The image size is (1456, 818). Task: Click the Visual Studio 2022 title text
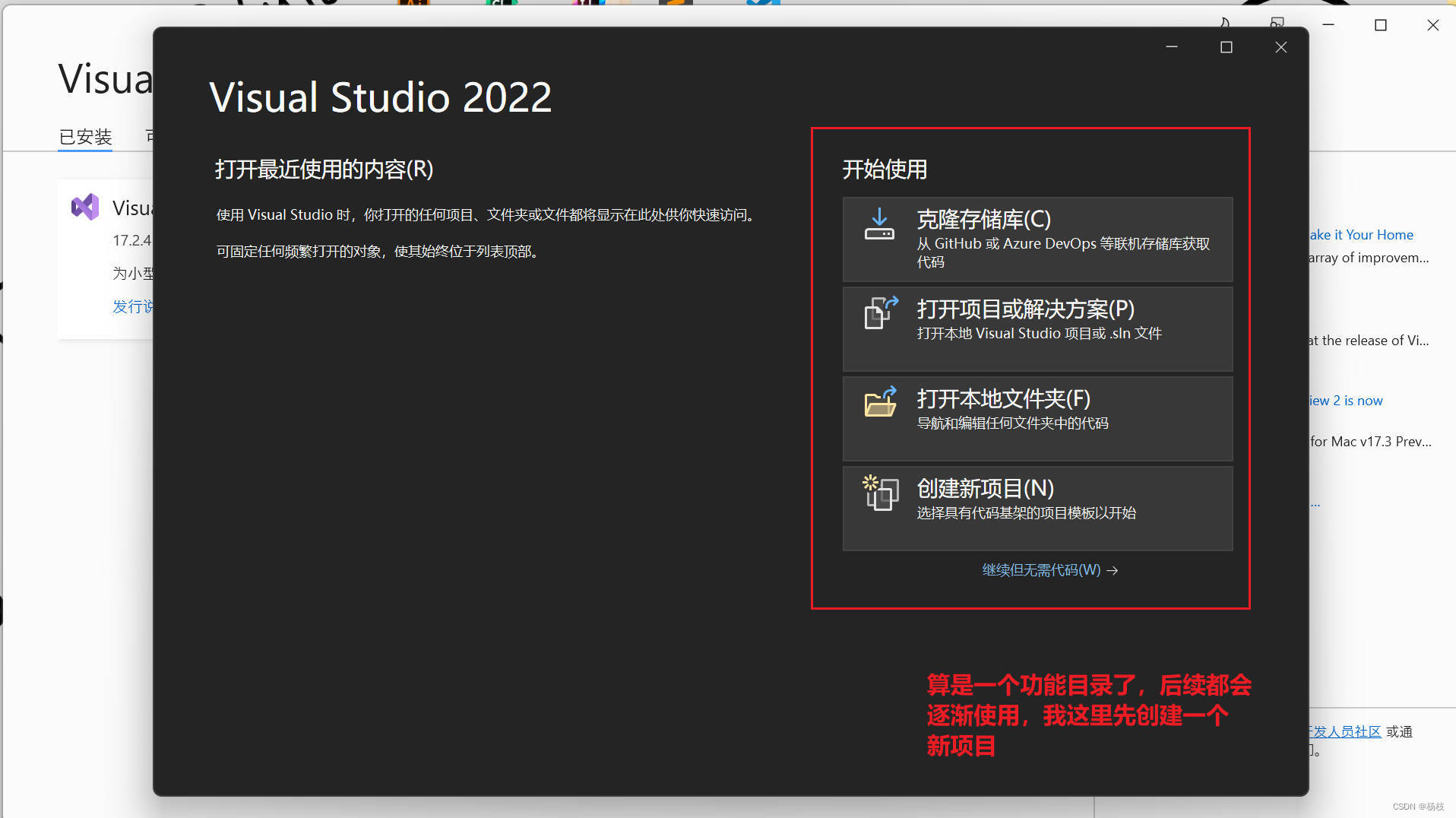[381, 97]
